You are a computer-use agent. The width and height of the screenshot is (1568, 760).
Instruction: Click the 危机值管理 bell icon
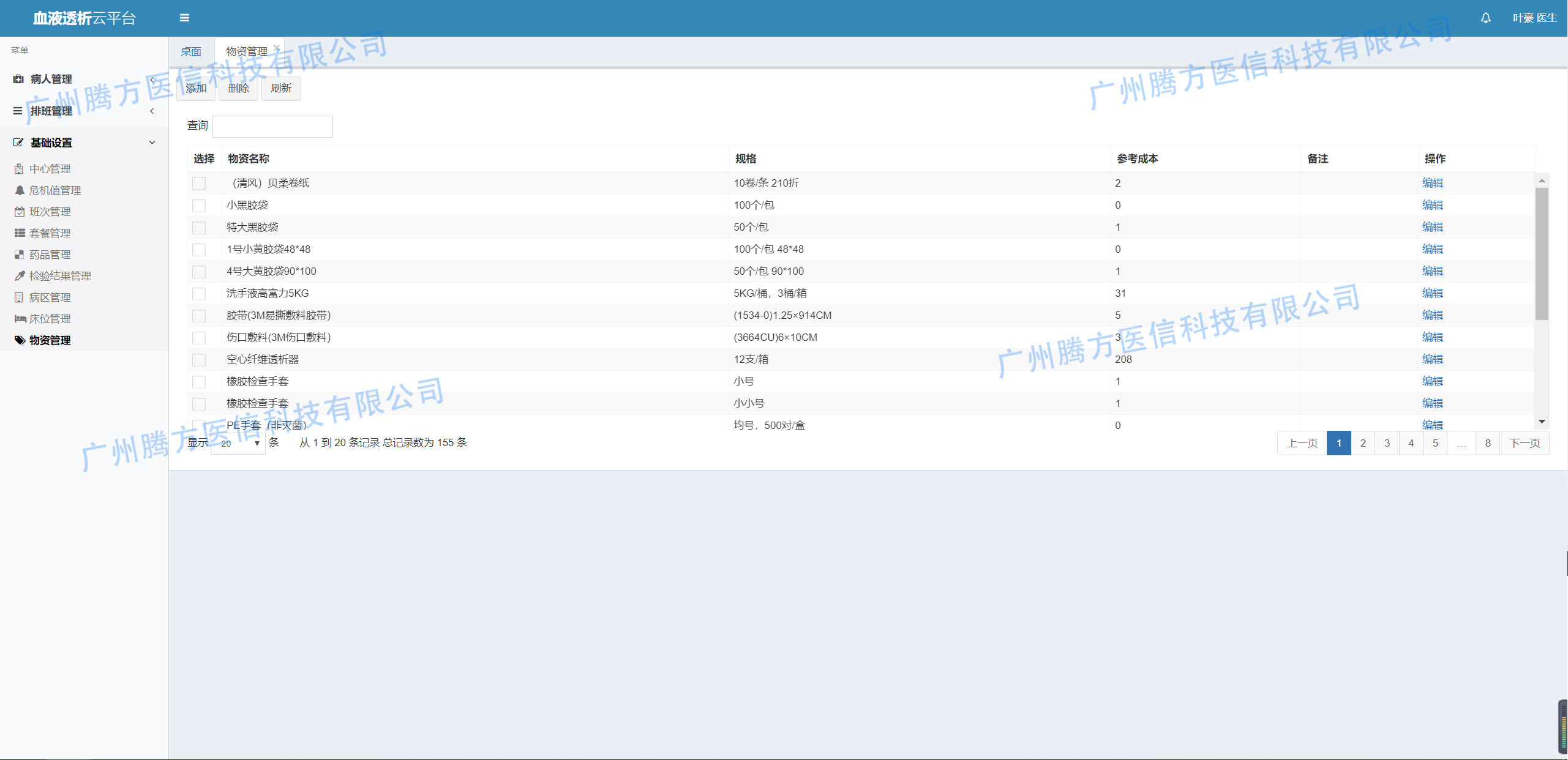pyautogui.click(x=19, y=190)
